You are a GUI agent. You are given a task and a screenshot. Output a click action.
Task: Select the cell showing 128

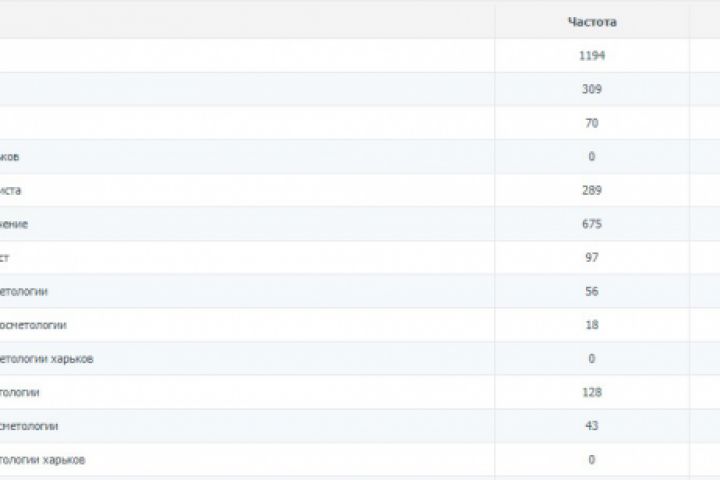(x=592, y=393)
